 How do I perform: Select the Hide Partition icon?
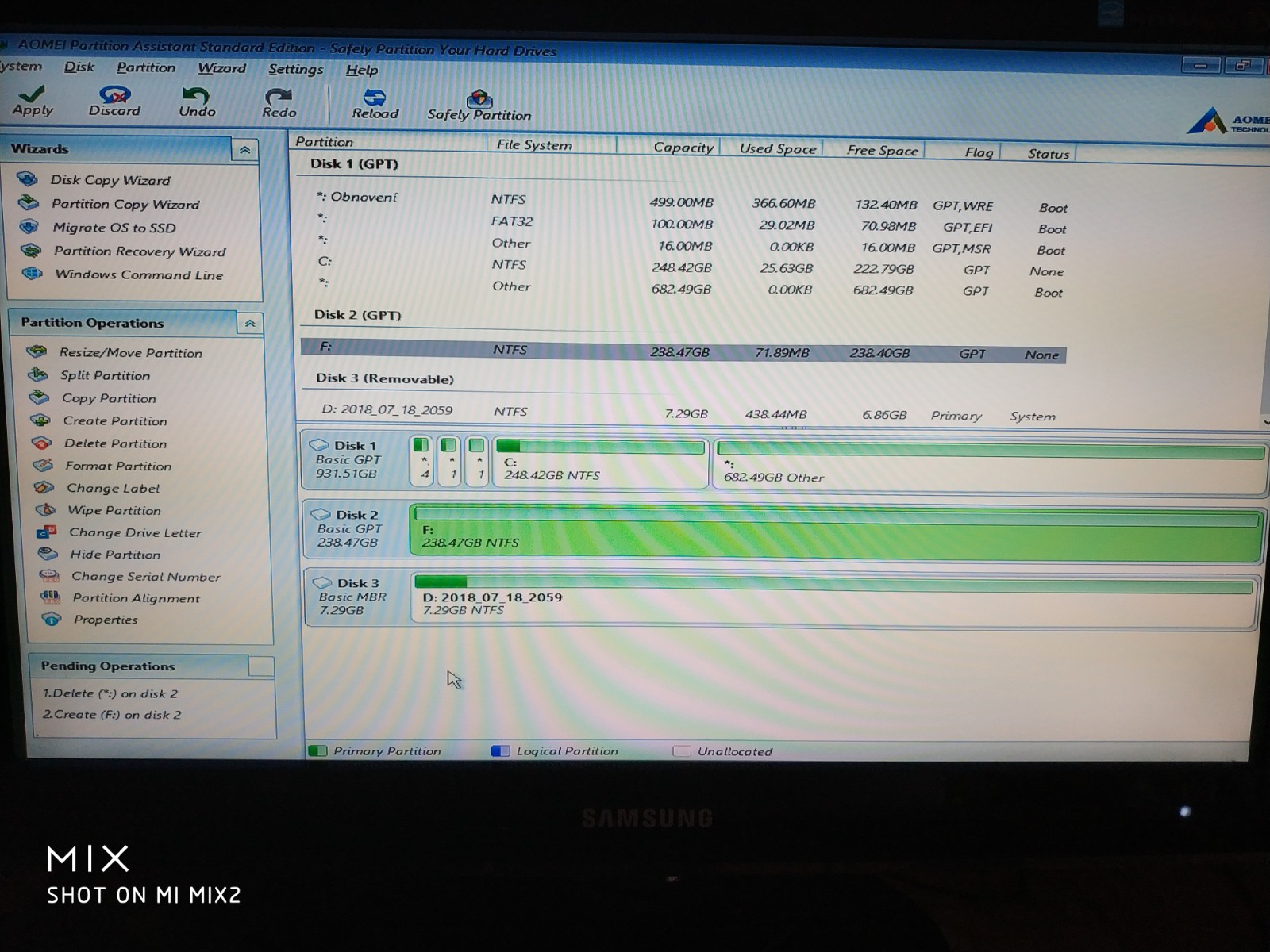click(x=48, y=554)
